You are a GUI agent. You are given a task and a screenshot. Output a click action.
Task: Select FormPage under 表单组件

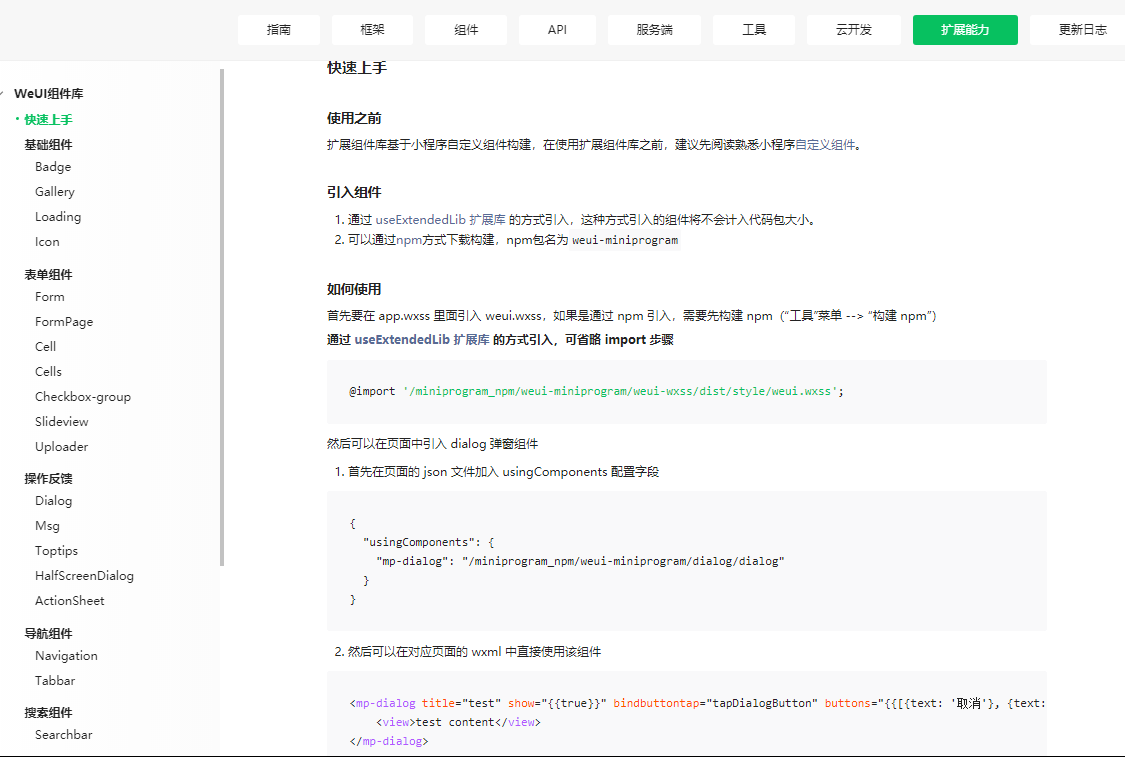coord(63,321)
